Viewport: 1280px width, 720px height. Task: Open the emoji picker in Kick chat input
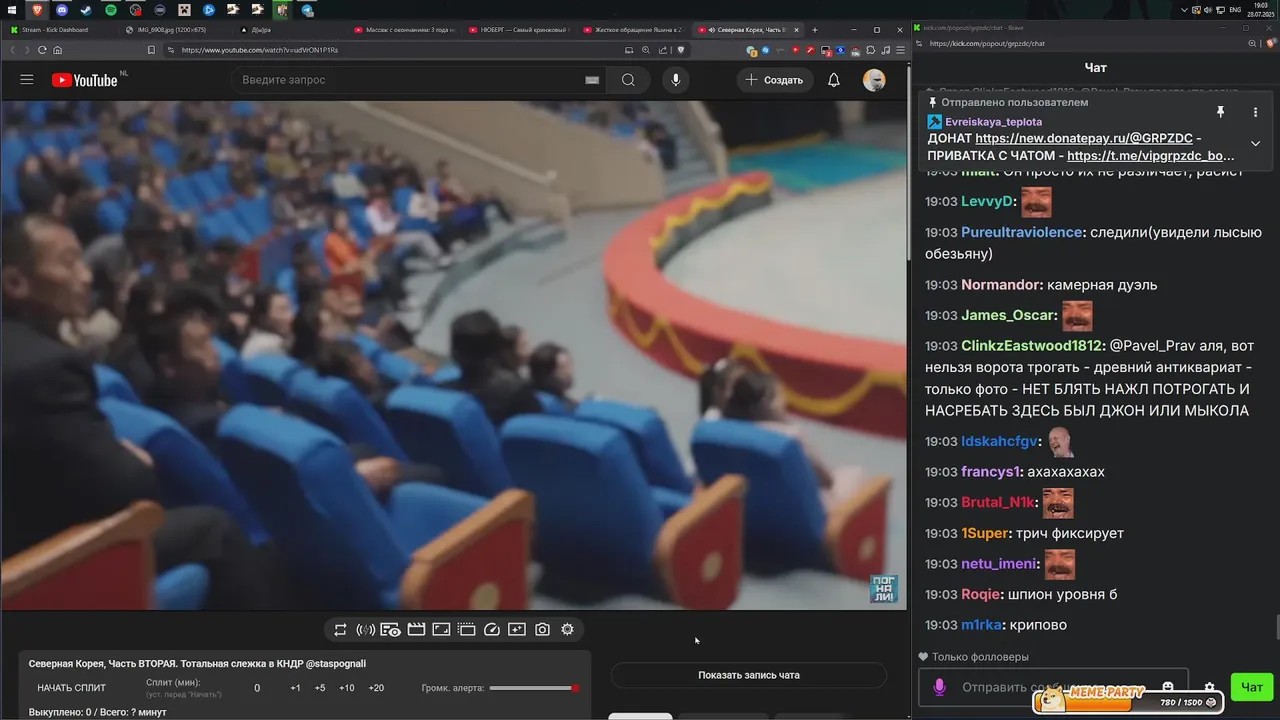click(x=1167, y=687)
